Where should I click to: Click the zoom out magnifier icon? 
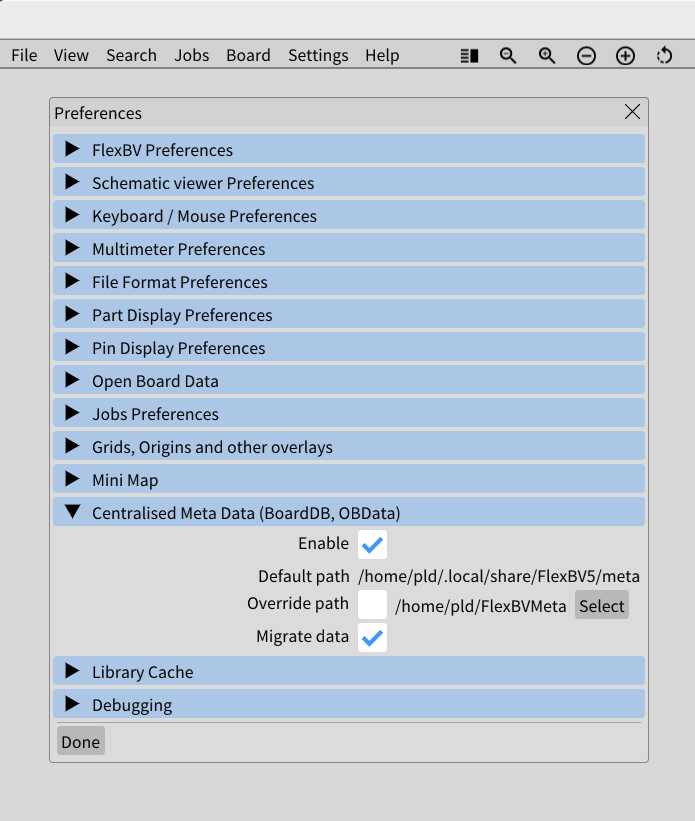point(508,56)
